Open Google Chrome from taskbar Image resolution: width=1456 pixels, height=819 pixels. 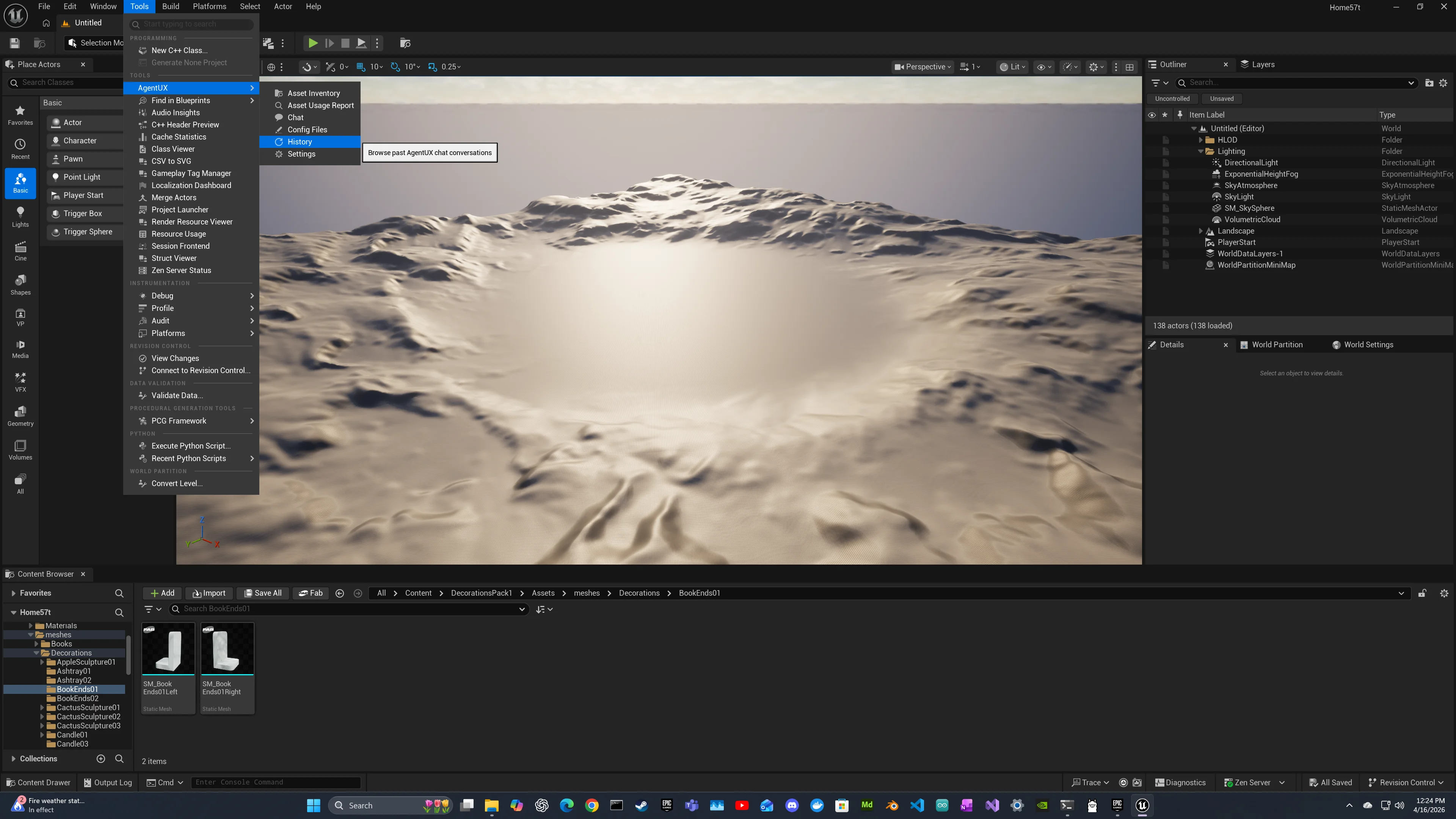(x=592, y=805)
